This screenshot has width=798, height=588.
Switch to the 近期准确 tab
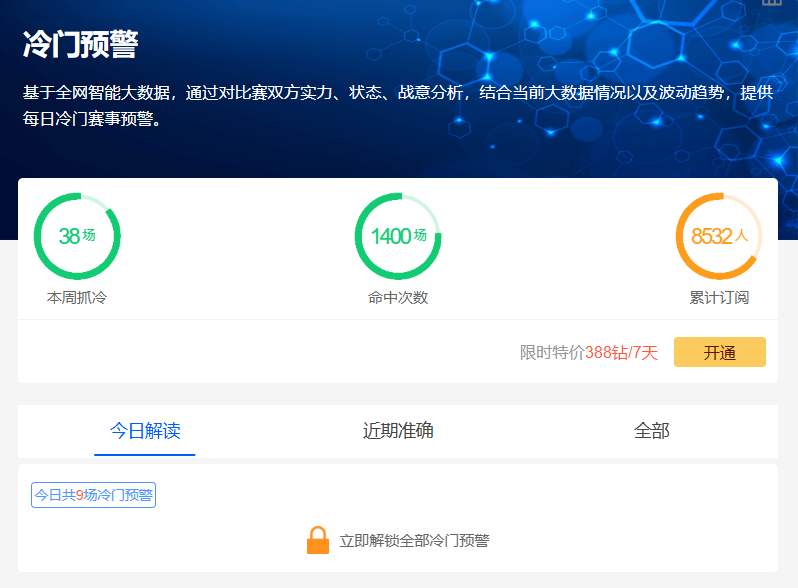pos(398,431)
